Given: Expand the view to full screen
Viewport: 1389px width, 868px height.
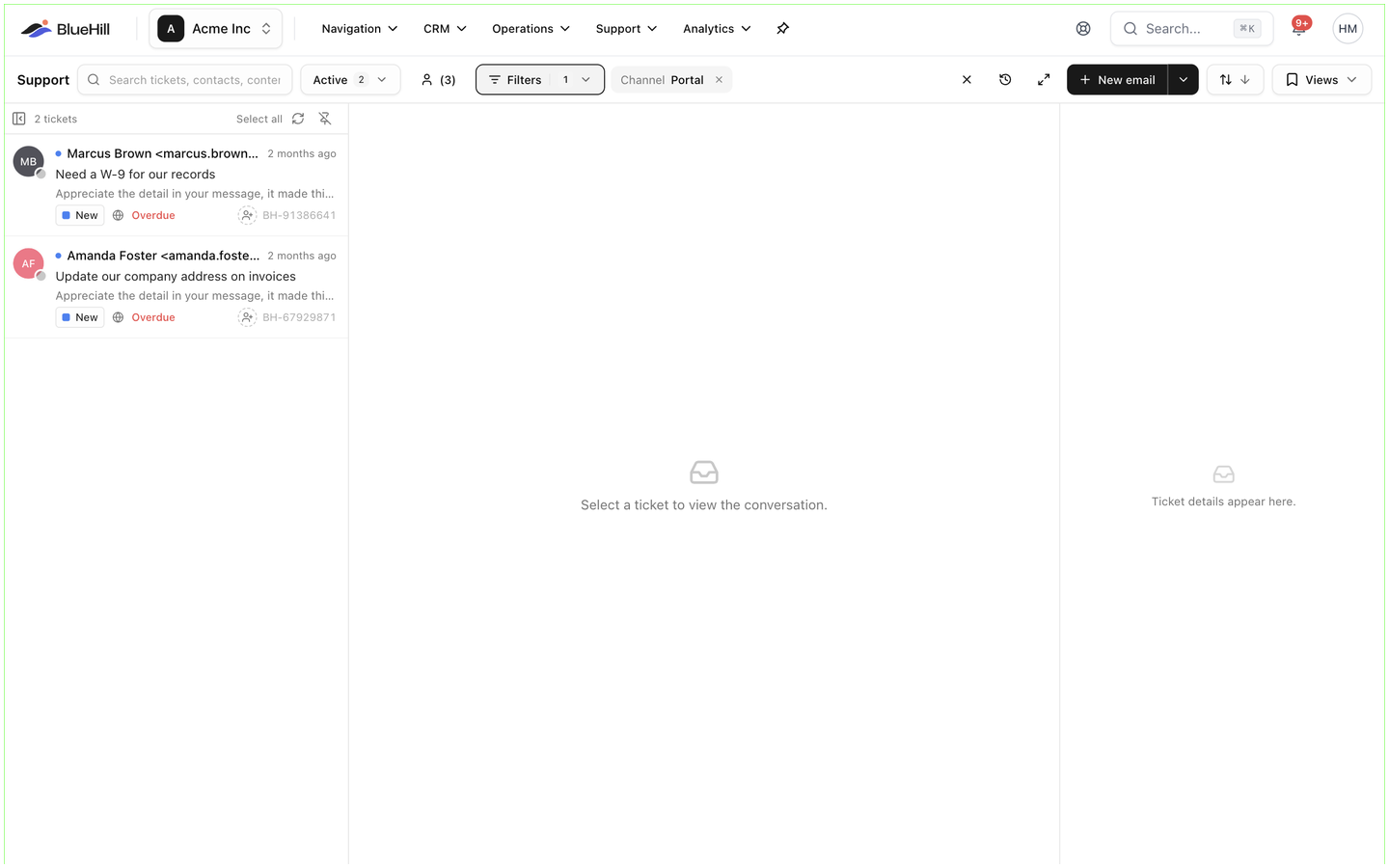Looking at the screenshot, I should [1044, 80].
